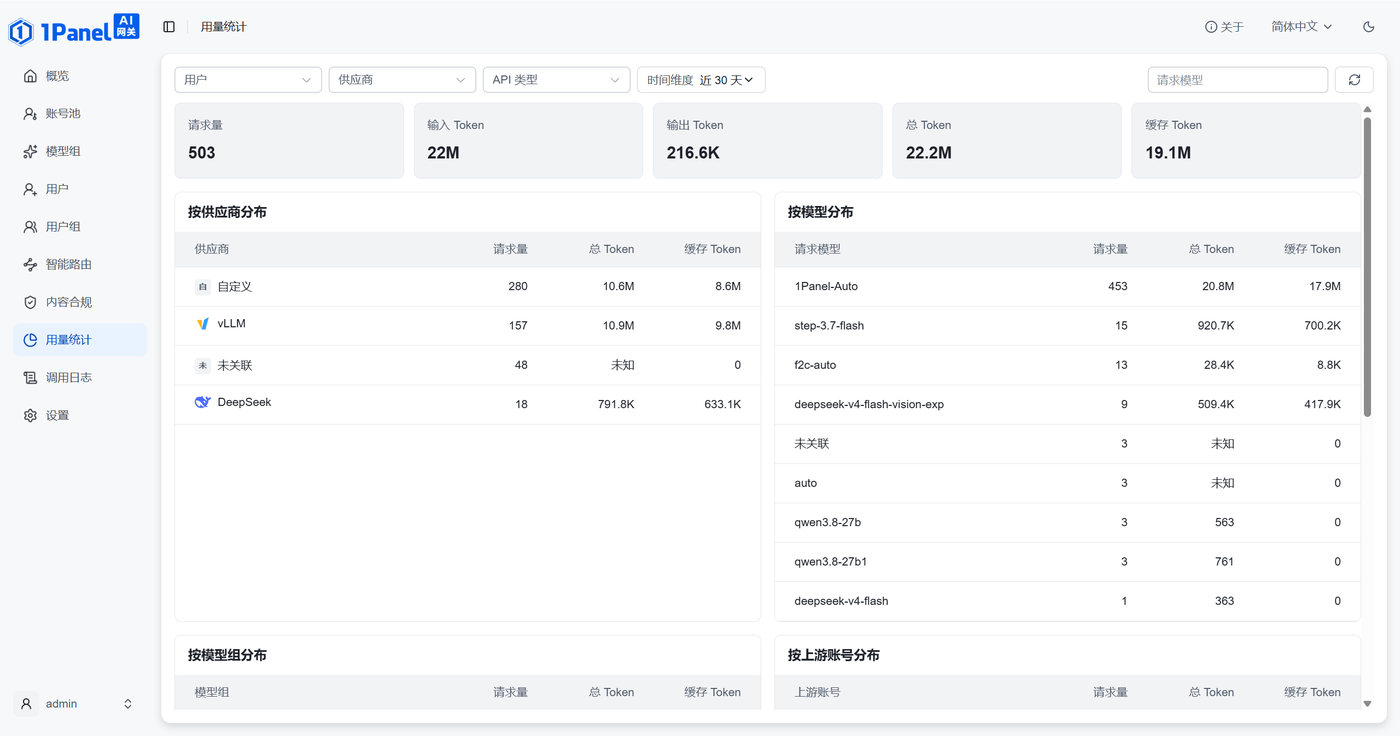This screenshot has width=1400, height=736.
Task: Click the 账号池 account icon in sidebar
Action: click(30, 114)
